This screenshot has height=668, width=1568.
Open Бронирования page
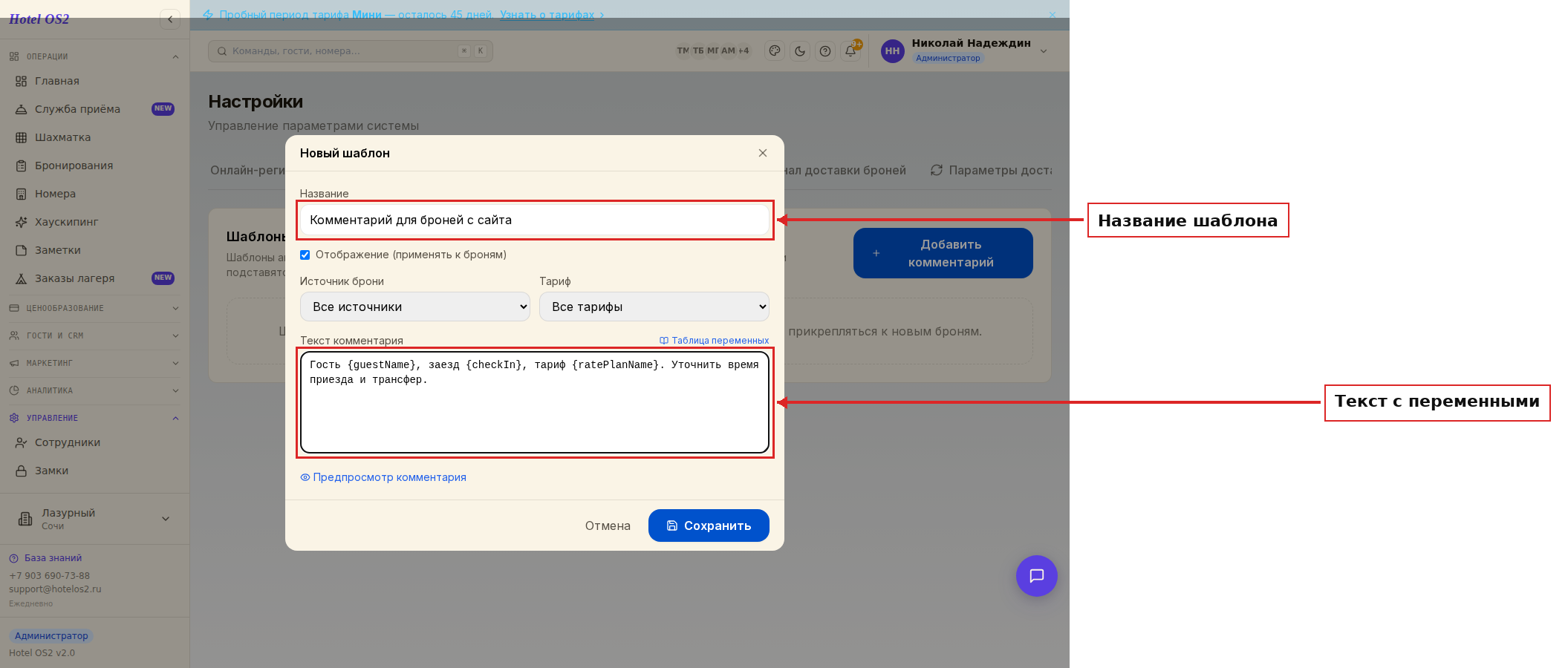94,166
